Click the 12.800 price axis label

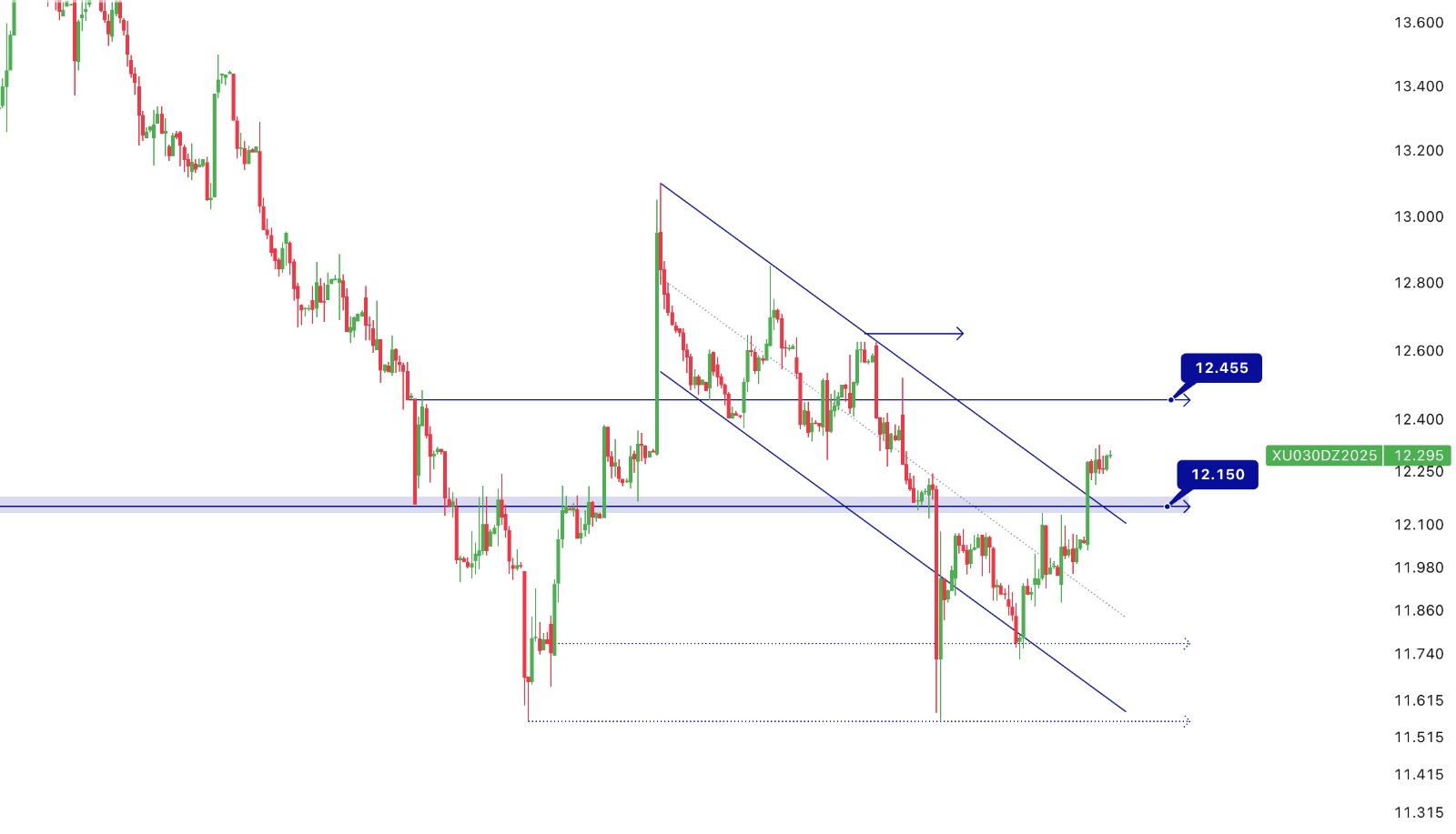click(1419, 283)
